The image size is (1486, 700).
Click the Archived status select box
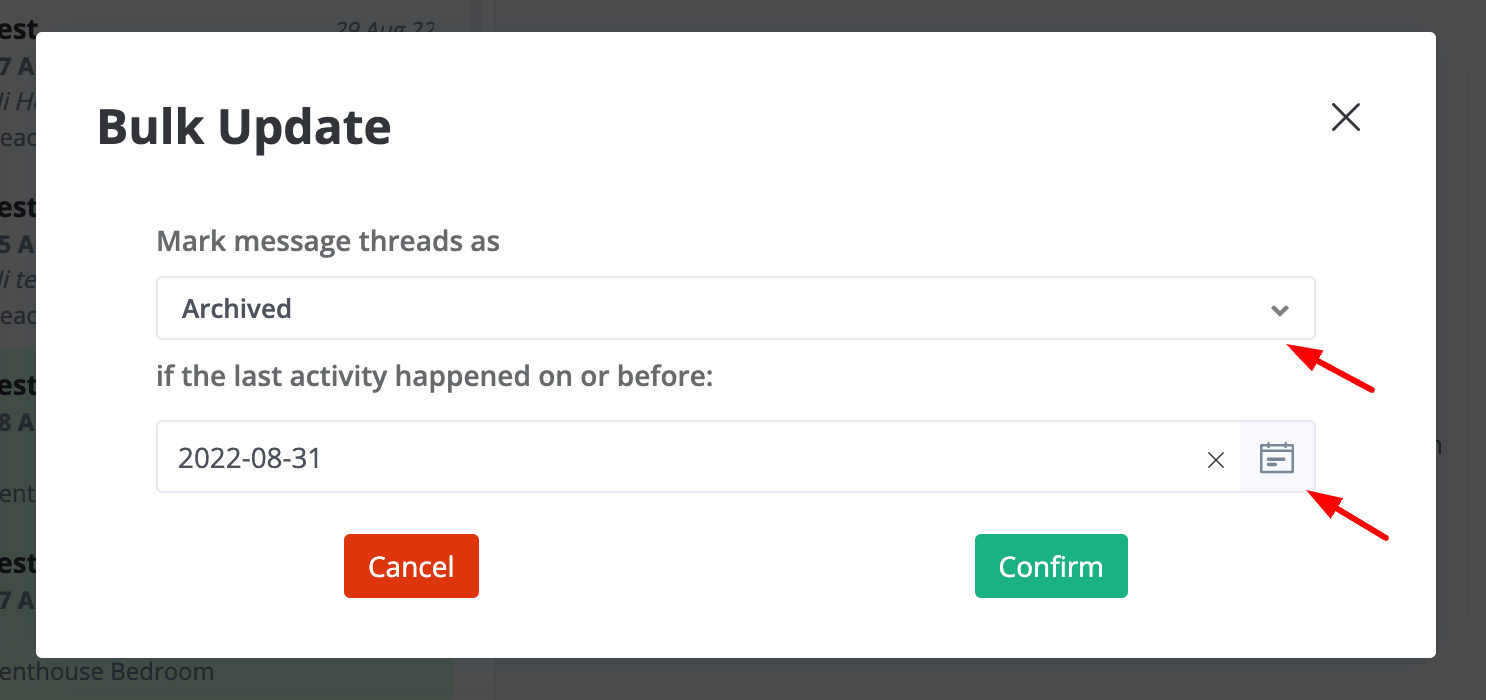pyautogui.click(x=700, y=309)
